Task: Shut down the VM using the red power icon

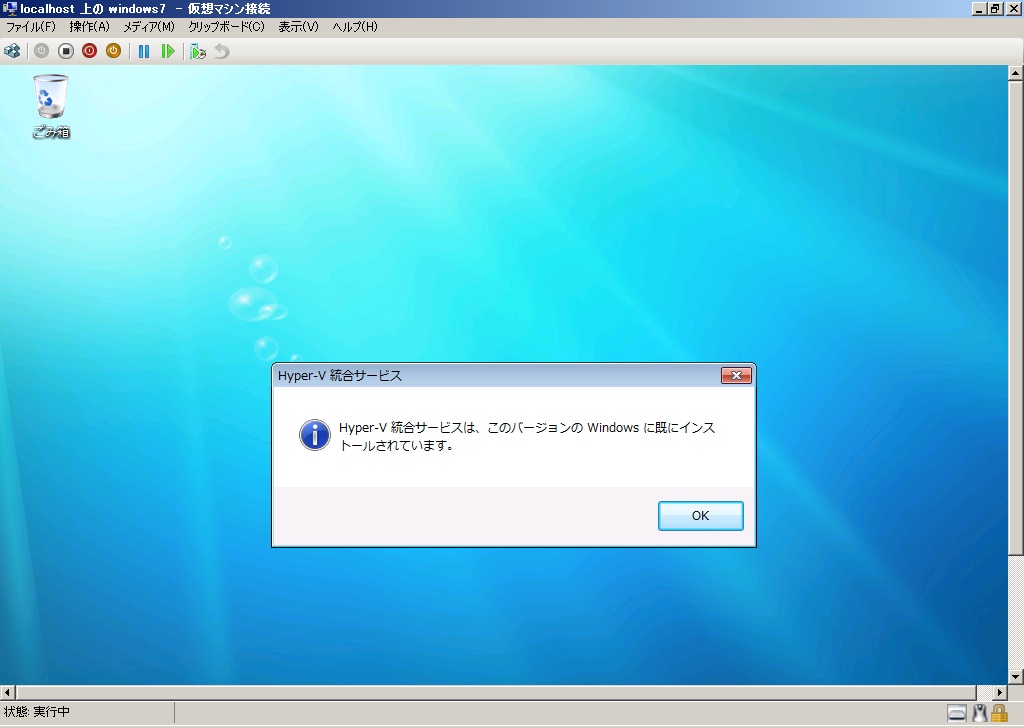Action: (x=89, y=51)
